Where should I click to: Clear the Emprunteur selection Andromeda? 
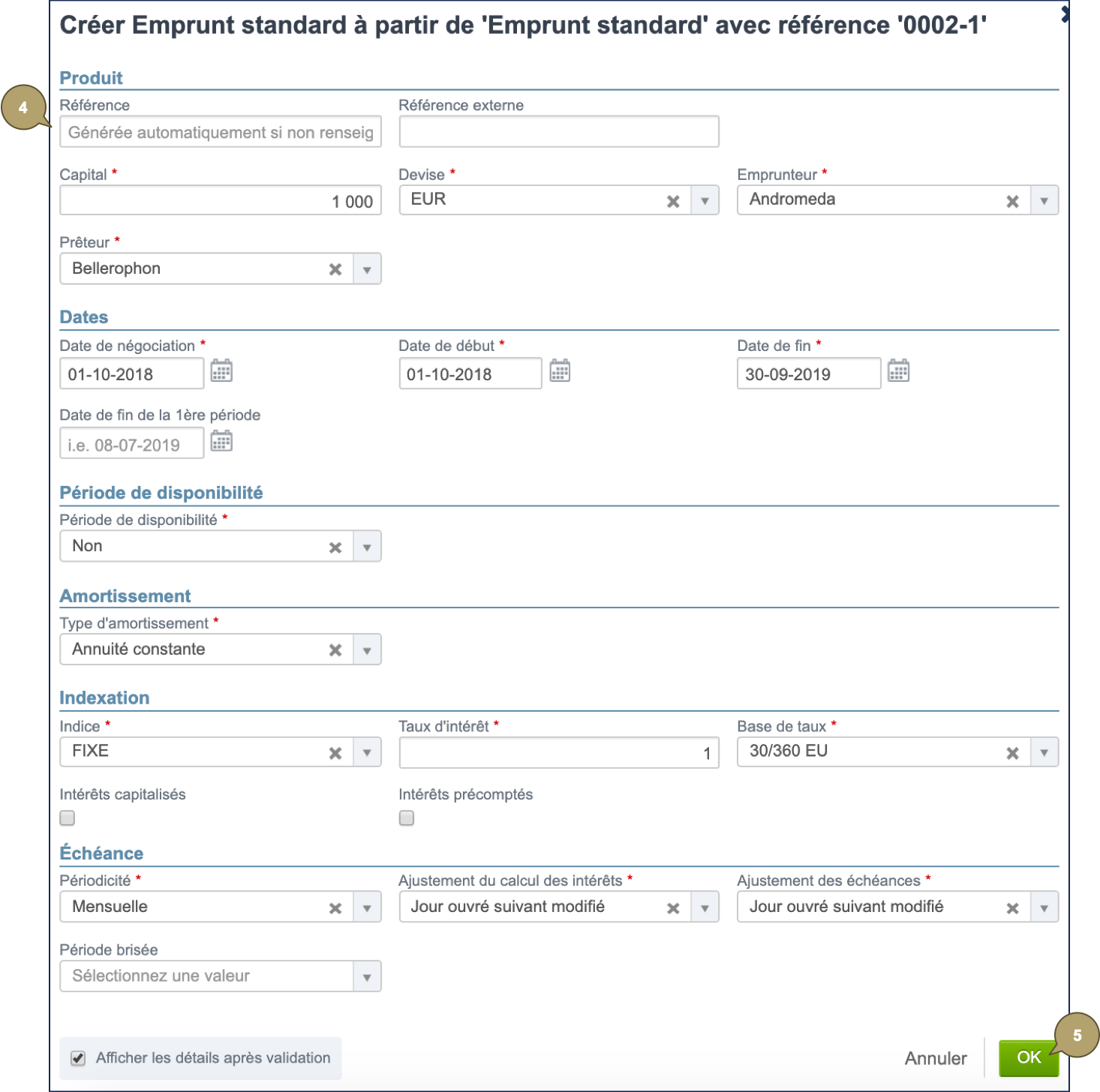click(1011, 199)
